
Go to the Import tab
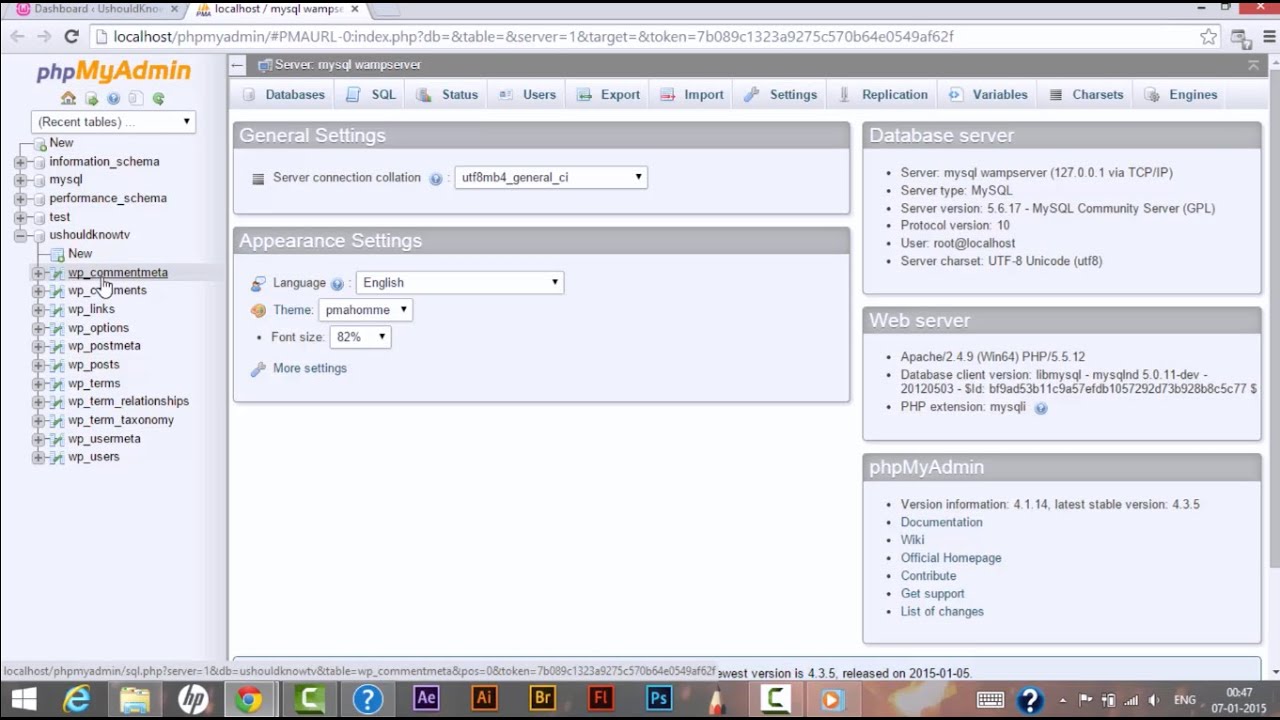(692, 95)
